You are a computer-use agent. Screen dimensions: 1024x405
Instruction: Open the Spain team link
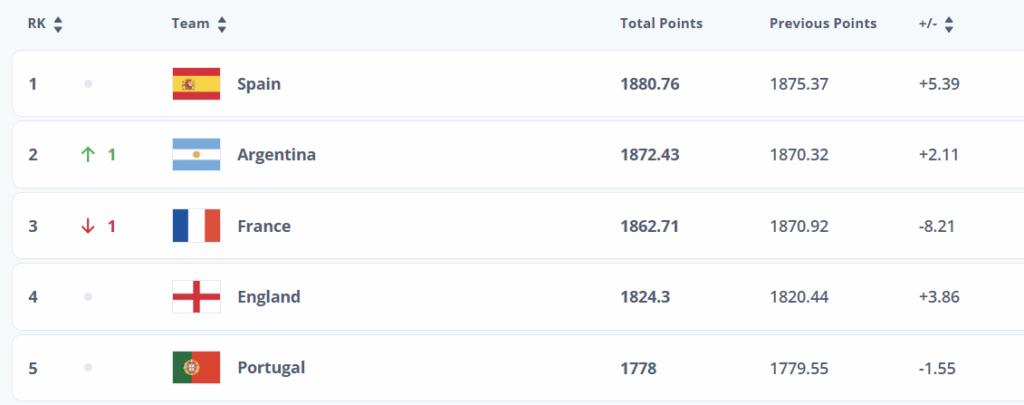[x=259, y=84]
